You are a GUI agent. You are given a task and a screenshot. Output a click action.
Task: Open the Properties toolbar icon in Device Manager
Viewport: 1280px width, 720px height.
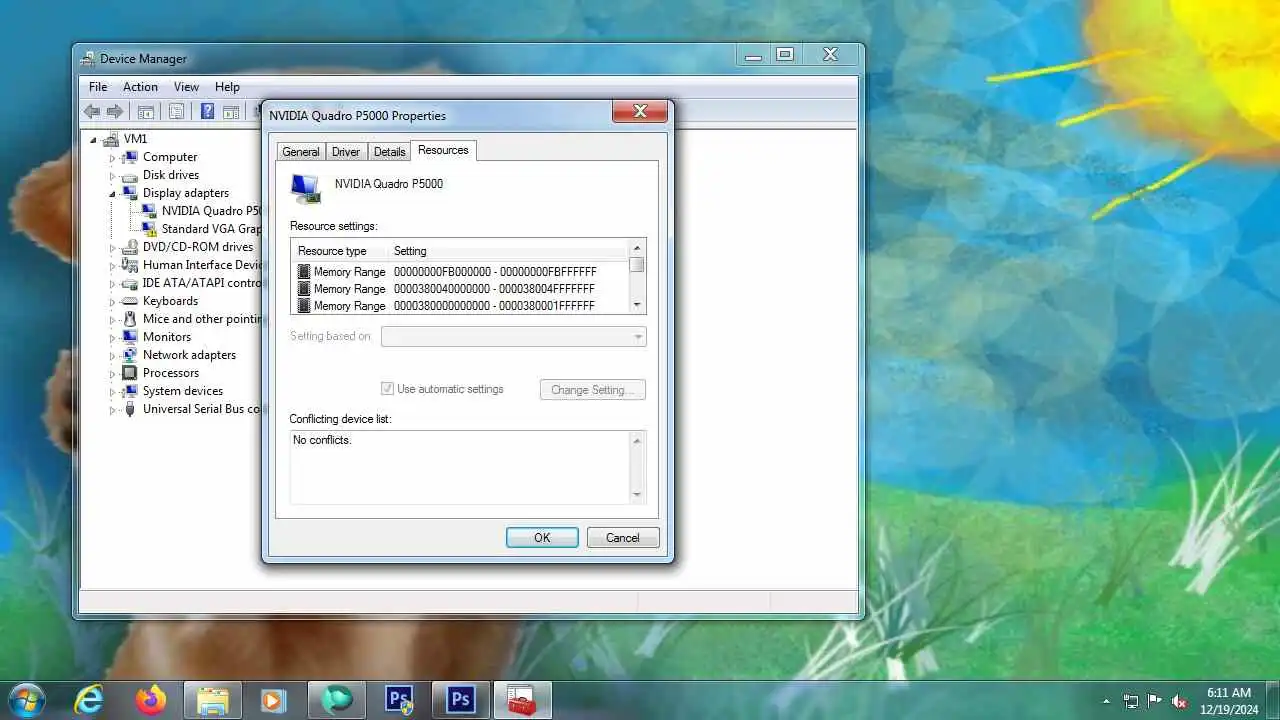(176, 112)
